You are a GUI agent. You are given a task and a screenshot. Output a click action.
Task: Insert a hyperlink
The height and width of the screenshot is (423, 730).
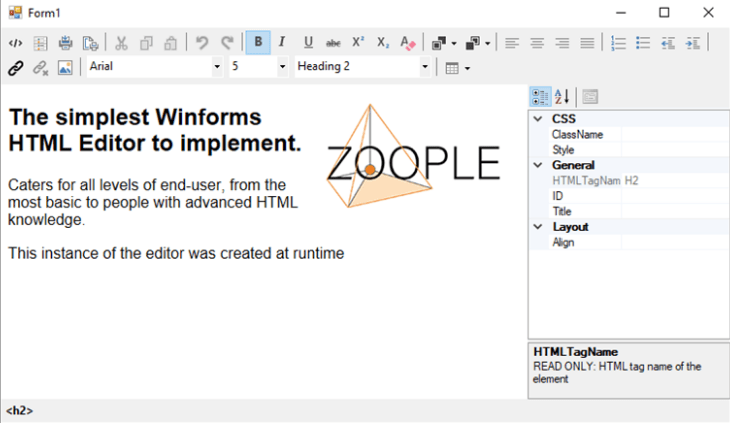pyautogui.click(x=15, y=68)
